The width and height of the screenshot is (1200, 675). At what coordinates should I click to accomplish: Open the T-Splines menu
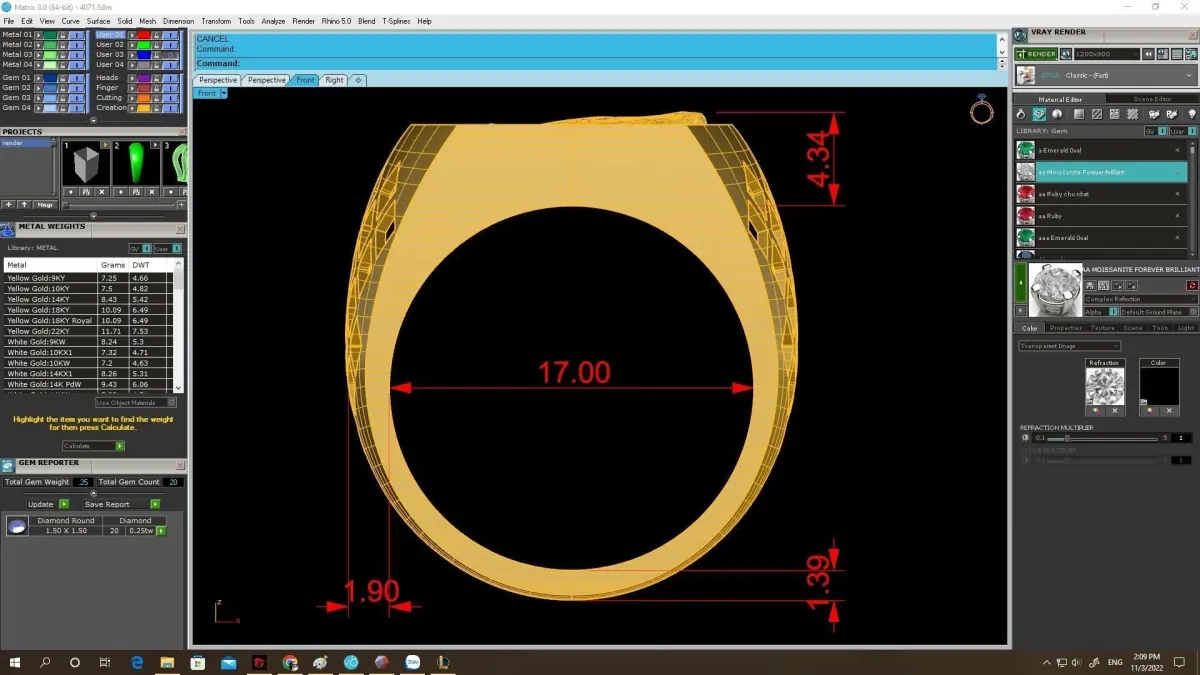pyautogui.click(x=394, y=21)
